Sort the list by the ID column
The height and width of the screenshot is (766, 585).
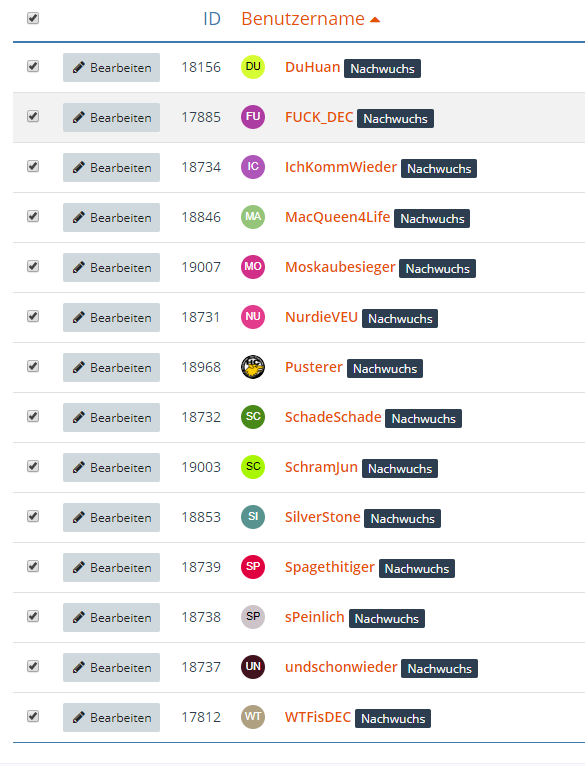pyautogui.click(x=212, y=19)
